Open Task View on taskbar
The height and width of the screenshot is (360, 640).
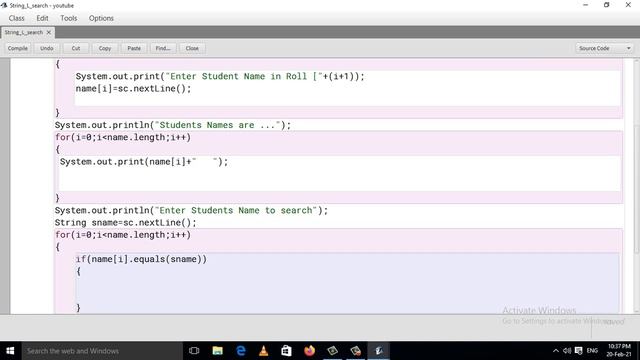tap(194, 351)
